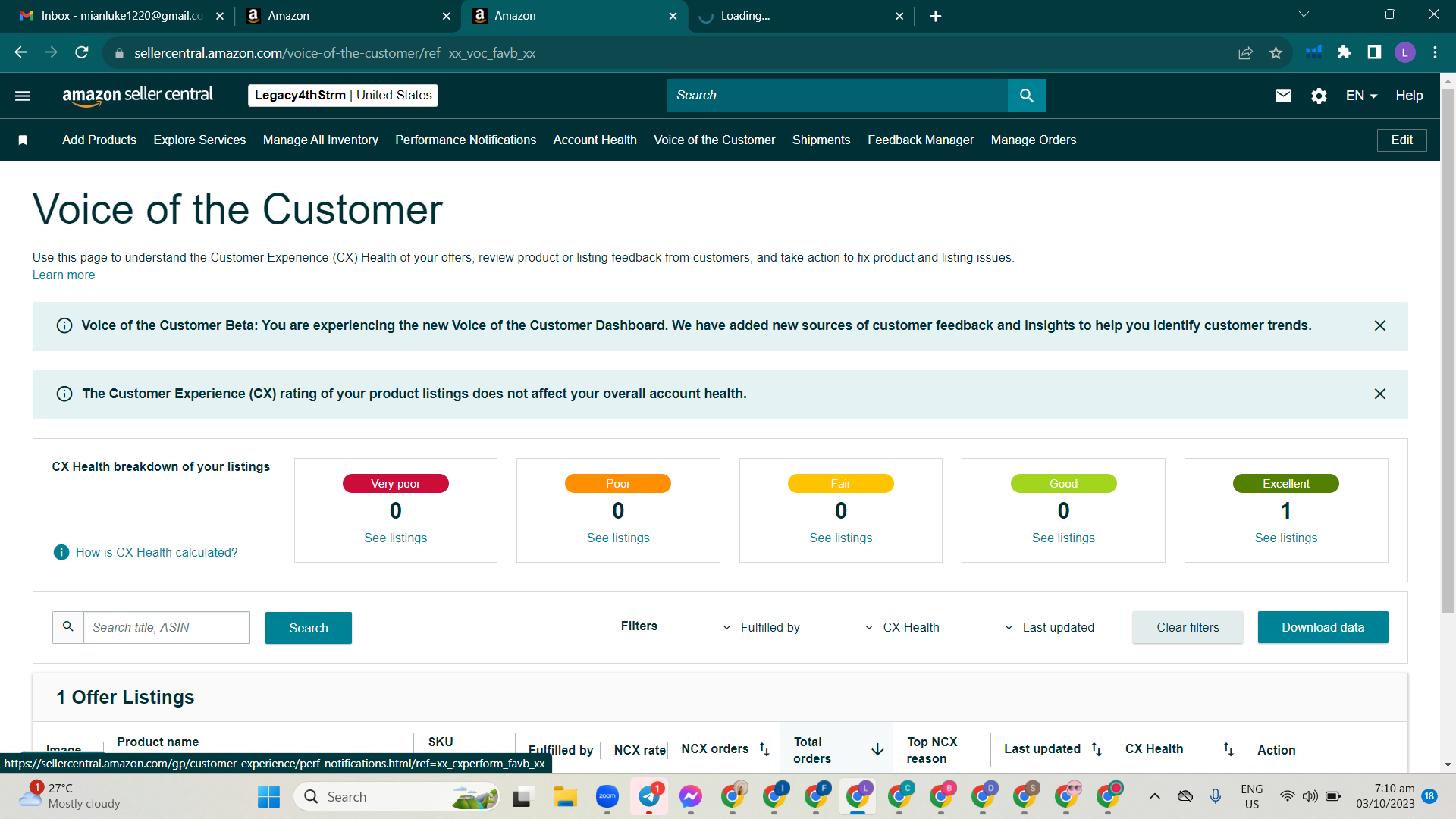The image size is (1456, 819).
Task: Open Feedback Manager
Action: point(921,140)
